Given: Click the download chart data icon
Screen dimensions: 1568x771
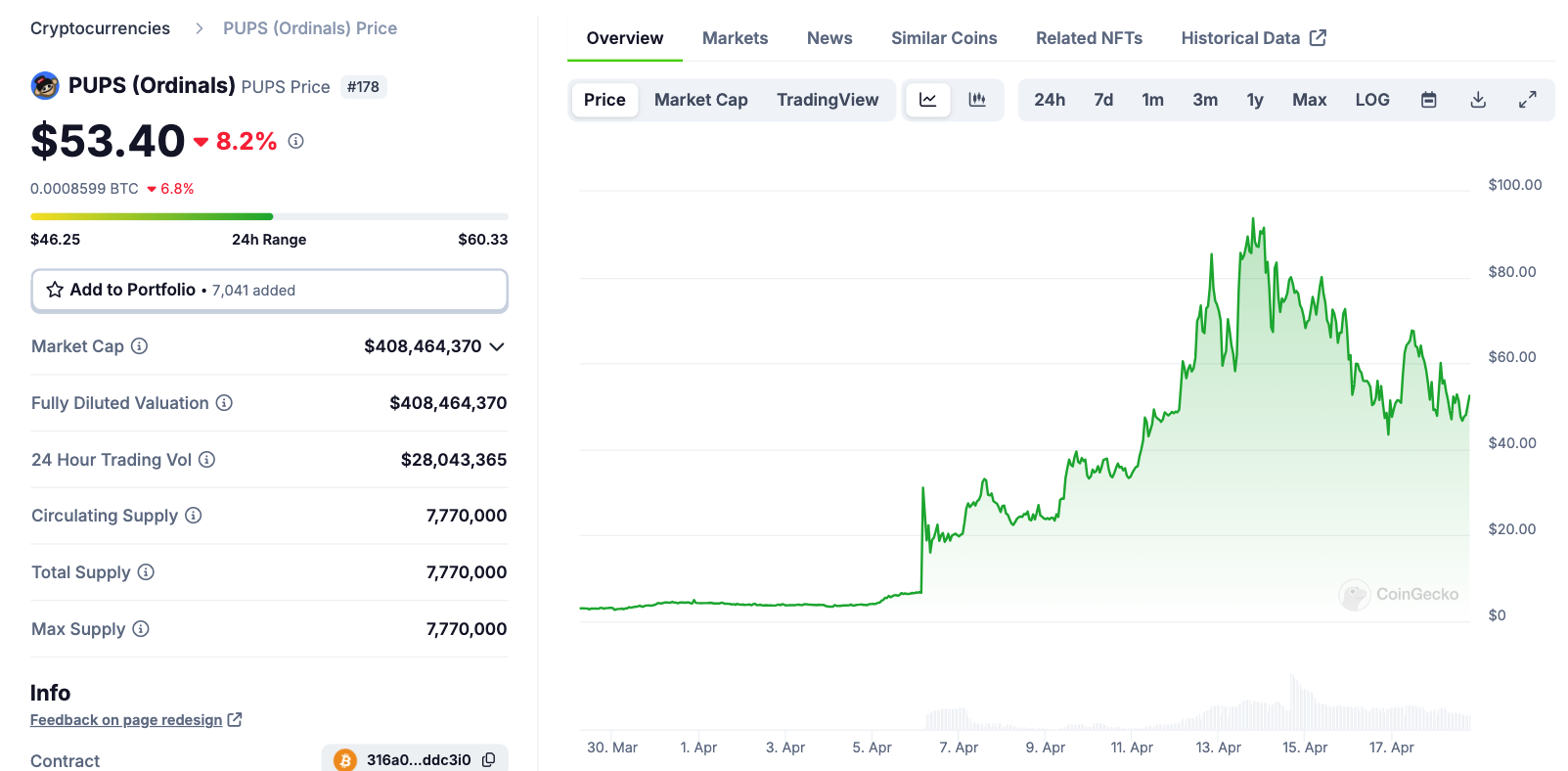Looking at the screenshot, I should pyautogui.click(x=1478, y=100).
